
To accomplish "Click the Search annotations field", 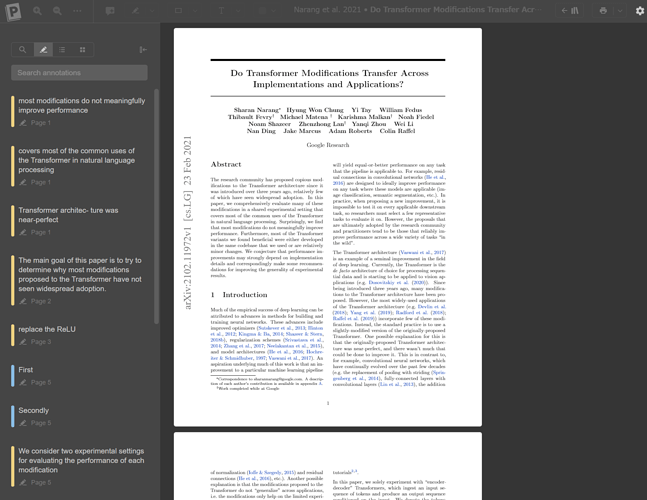I will (79, 73).
